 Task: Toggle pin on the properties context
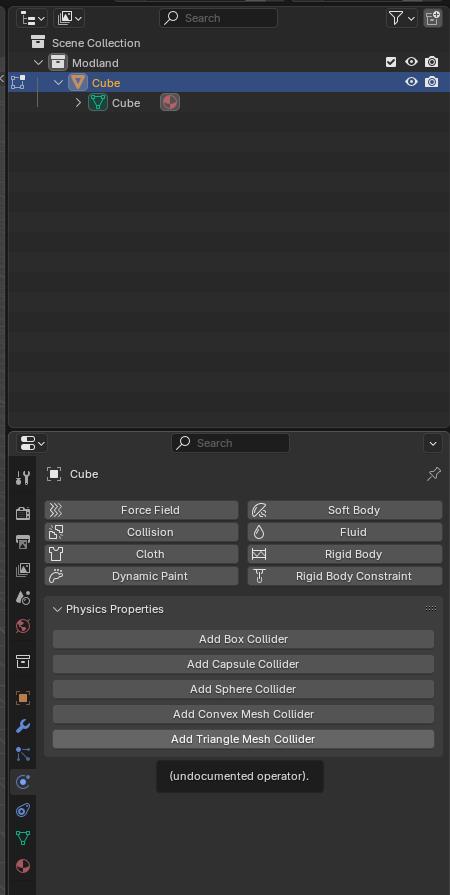coord(434,474)
